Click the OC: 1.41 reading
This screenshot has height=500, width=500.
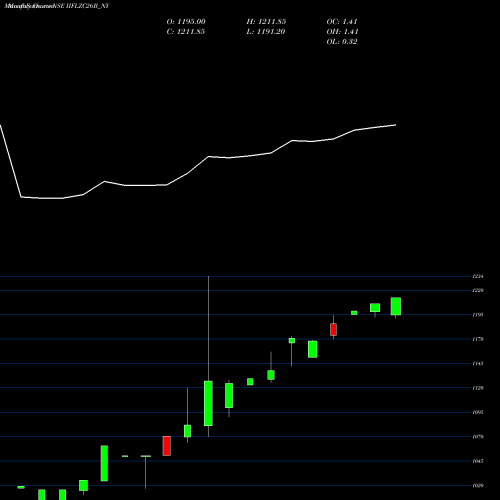pyautogui.click(x=342, y=22)
